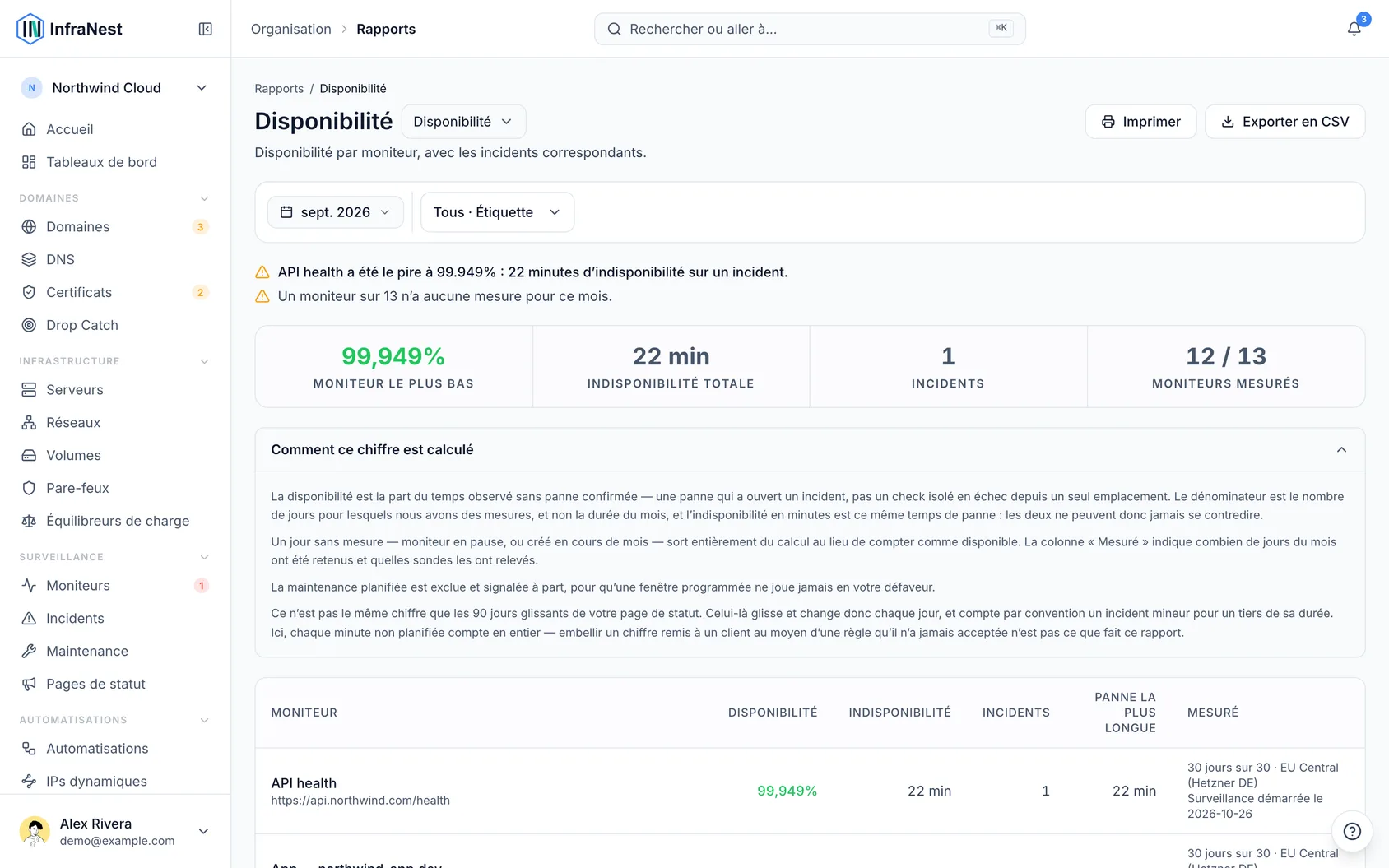The height and width of the screenshot is (868, 1389).
Task: Click the DNS layers icon
Action: (x=29, y=260)
